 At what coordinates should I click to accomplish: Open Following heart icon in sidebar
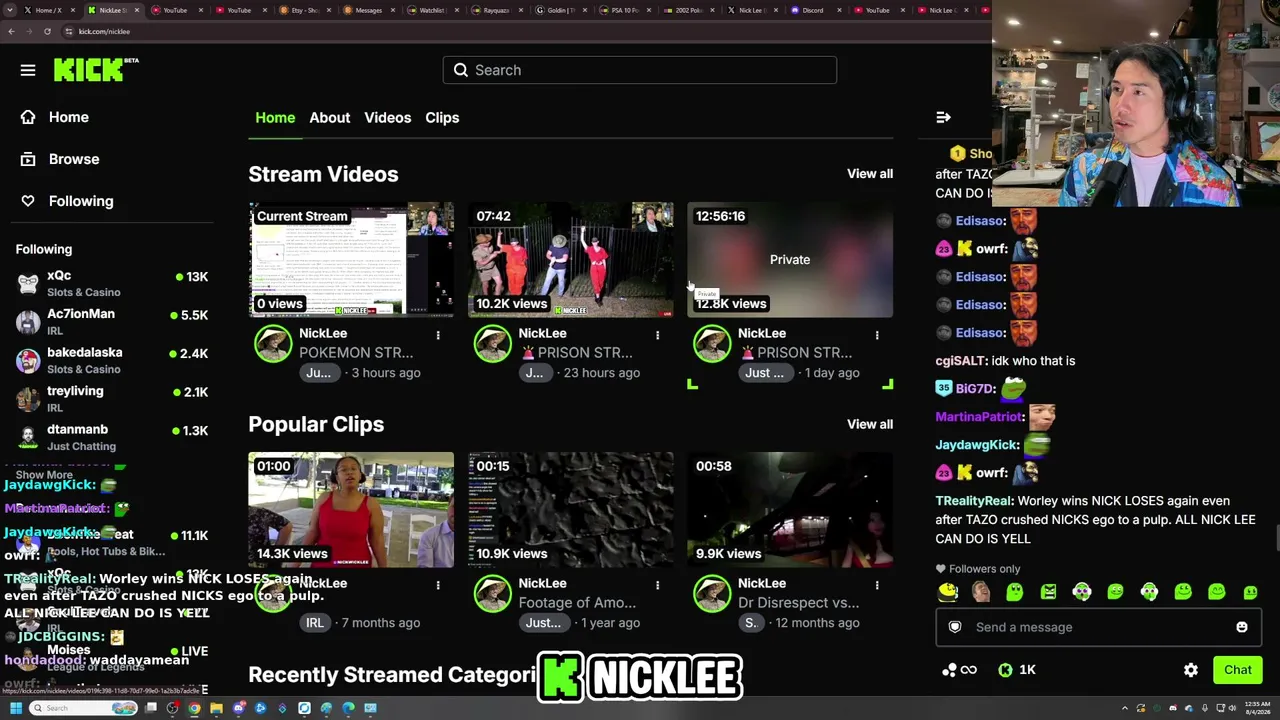[x=28, y=201]
